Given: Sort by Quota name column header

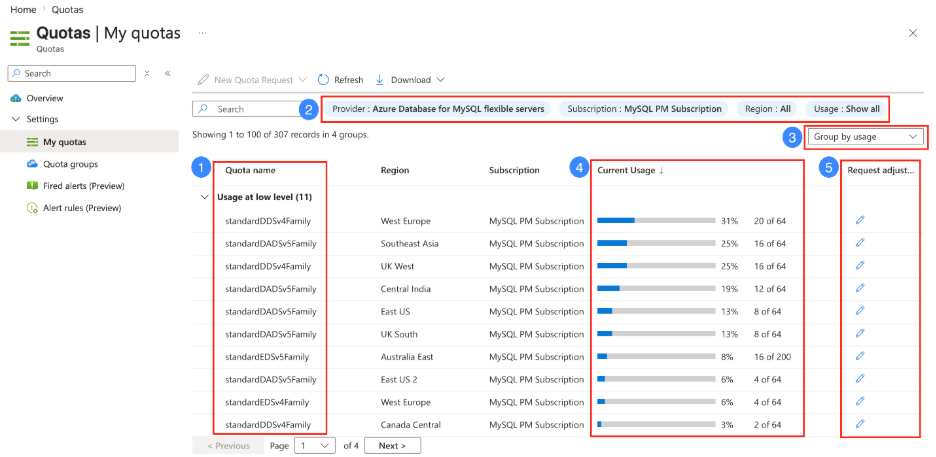Looking at the screenshot, I should pyautogui.click(x=250, y=170).
